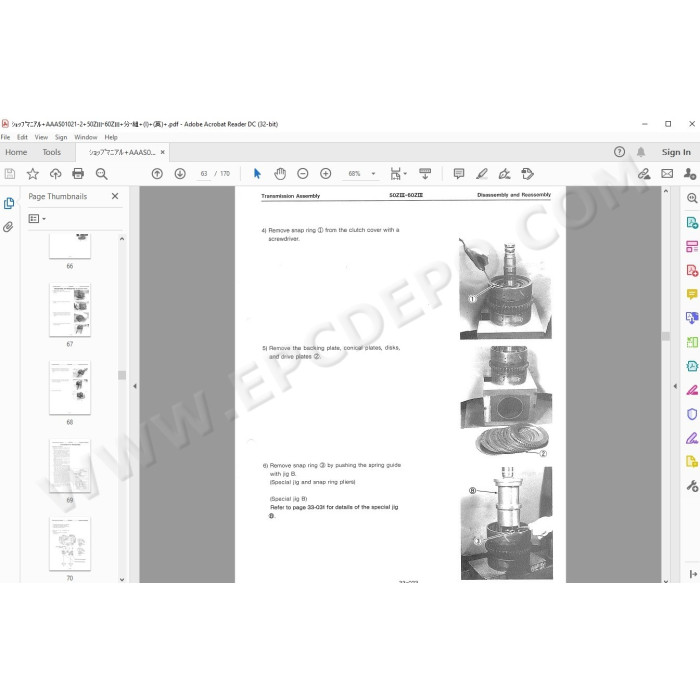The height and width of the screenshot is (700, 700).
Task: Select page 68 thumbnail
Action: [x=70, y=388]
